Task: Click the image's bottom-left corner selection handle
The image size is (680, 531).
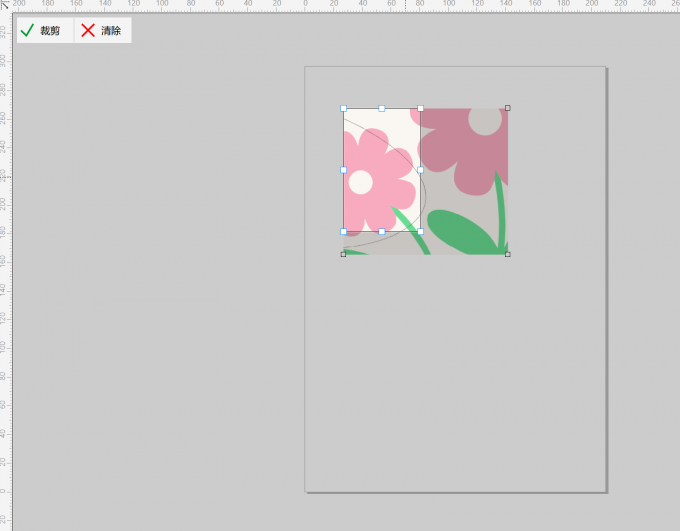Action: click(343, 255)
